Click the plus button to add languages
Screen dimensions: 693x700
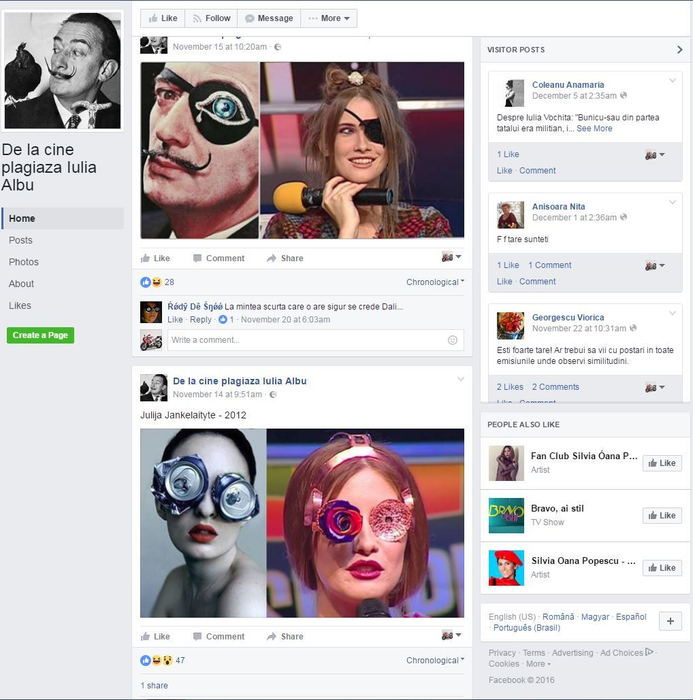pos(670,621)
